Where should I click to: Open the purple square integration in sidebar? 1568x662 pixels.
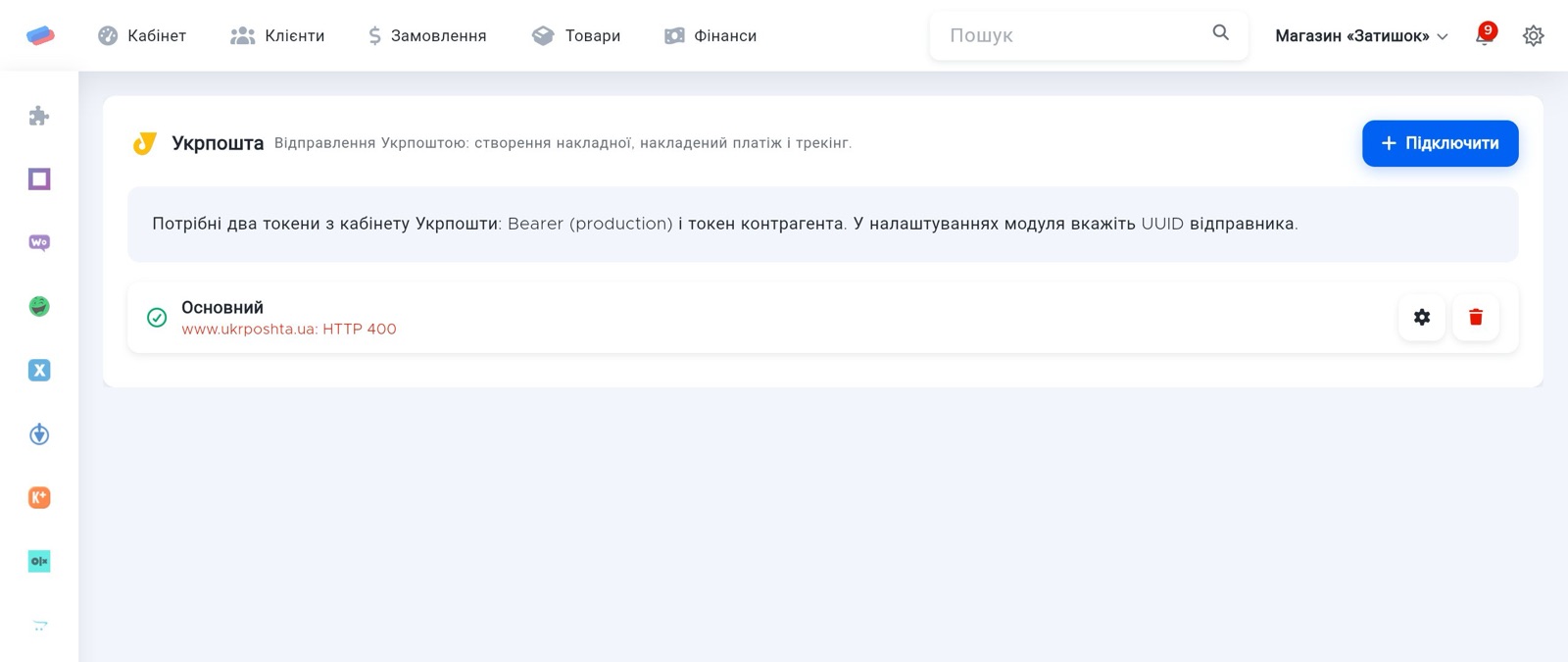(39, 179)
